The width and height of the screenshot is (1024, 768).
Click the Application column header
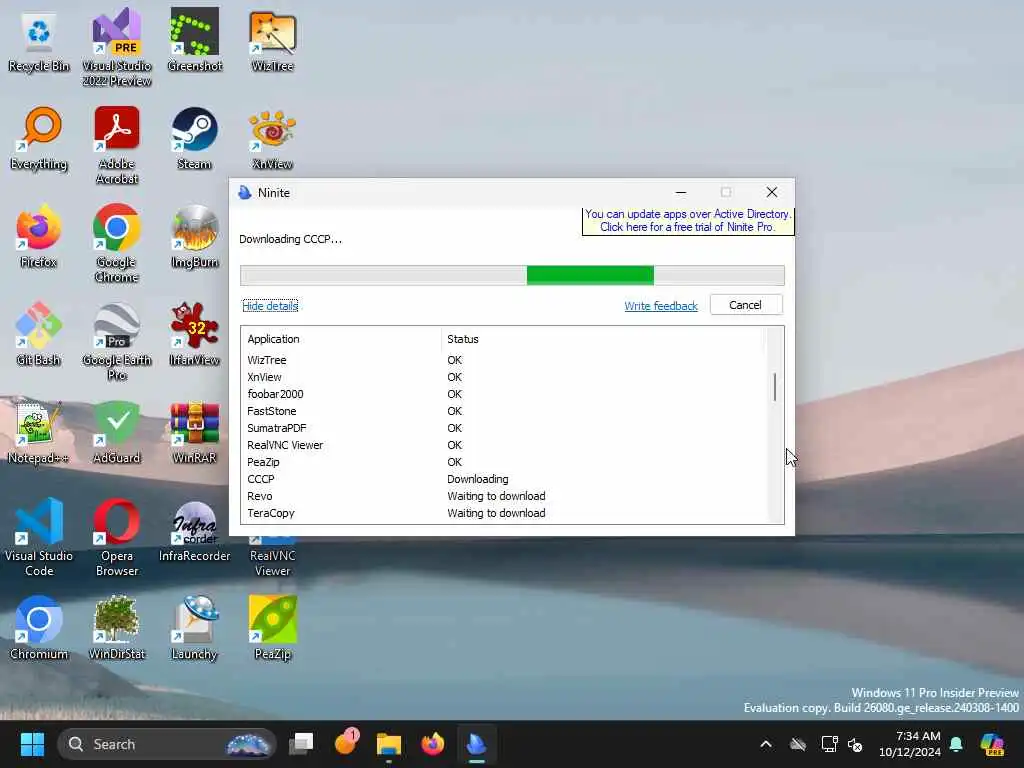point(341,339)
